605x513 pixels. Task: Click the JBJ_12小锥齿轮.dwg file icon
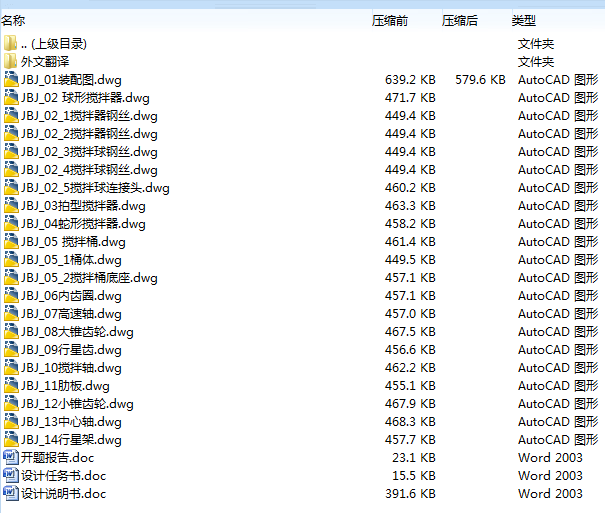[x=11, y=403]
